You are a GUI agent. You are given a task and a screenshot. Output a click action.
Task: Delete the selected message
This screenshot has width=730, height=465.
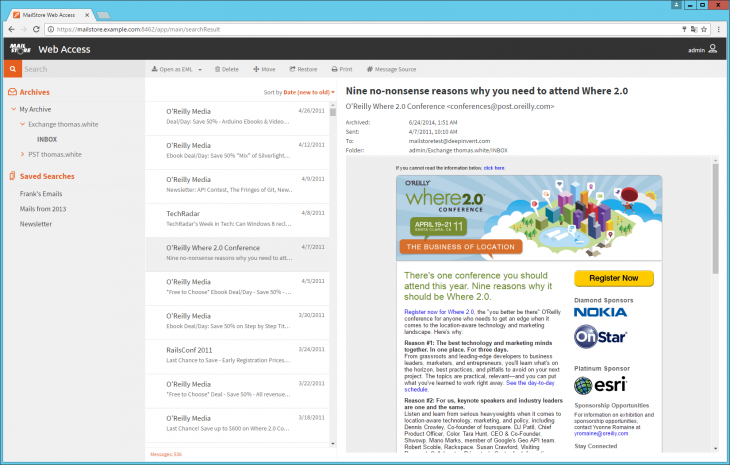pyautogui.click(x=227, y=69)
